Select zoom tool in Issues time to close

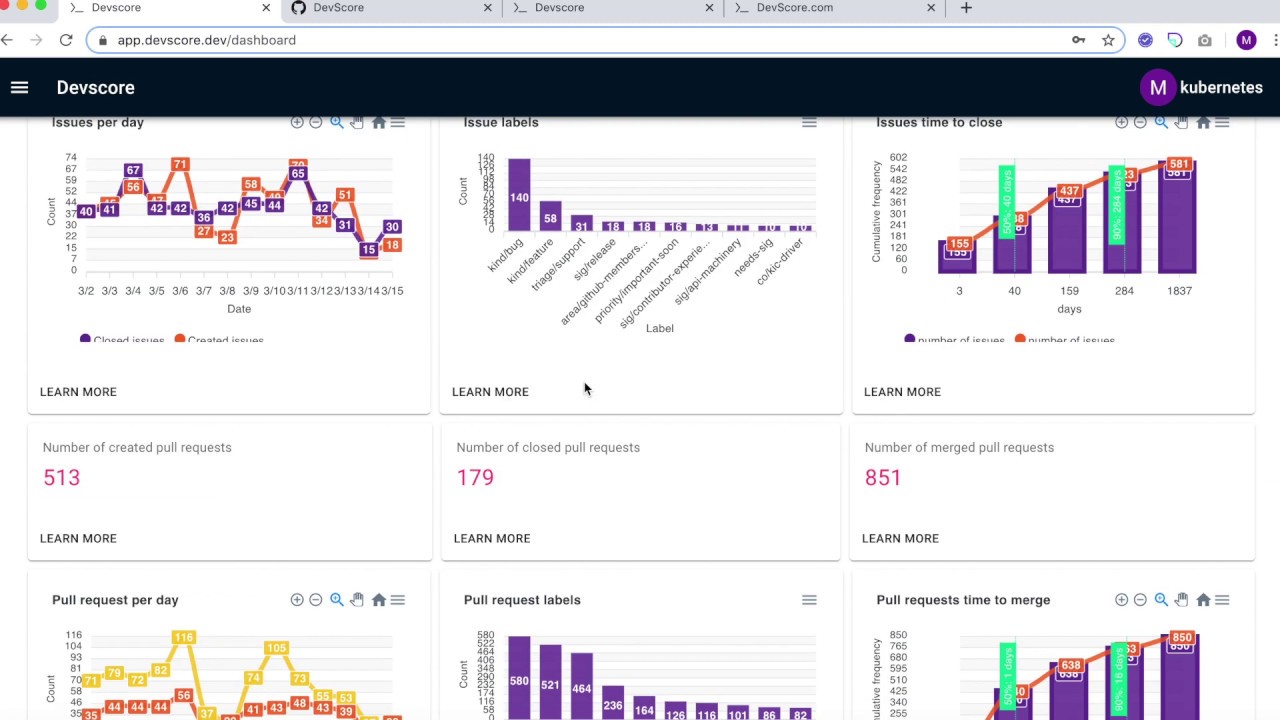(1161, 122)
